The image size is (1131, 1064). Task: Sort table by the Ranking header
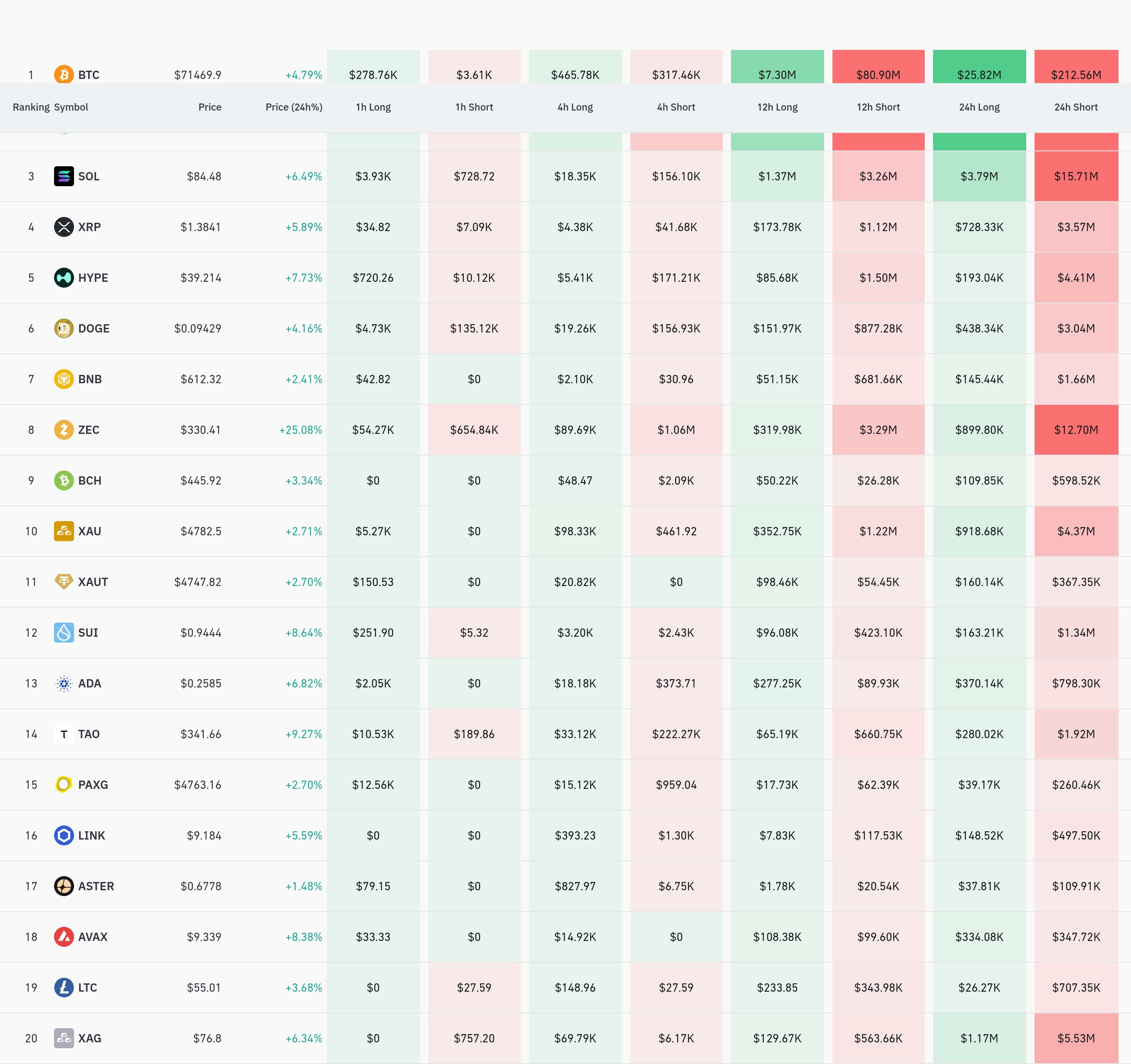point(31,107)
